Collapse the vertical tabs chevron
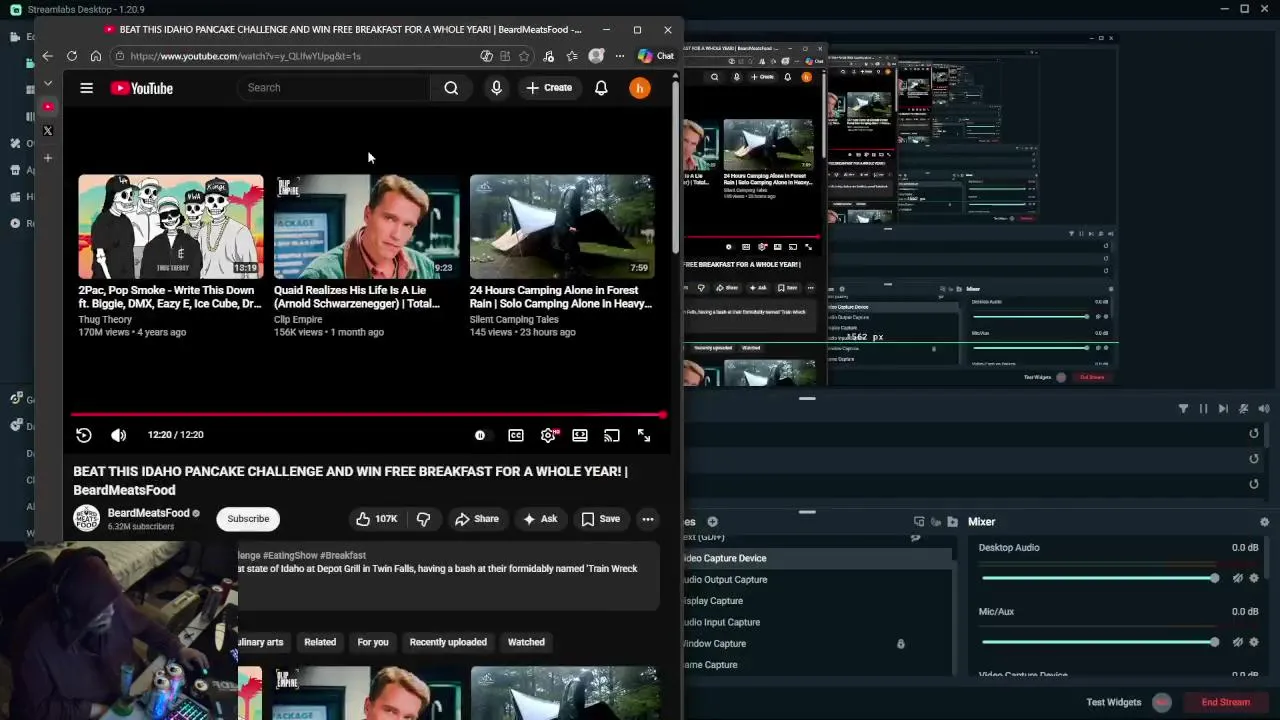 tap(47, 83)
